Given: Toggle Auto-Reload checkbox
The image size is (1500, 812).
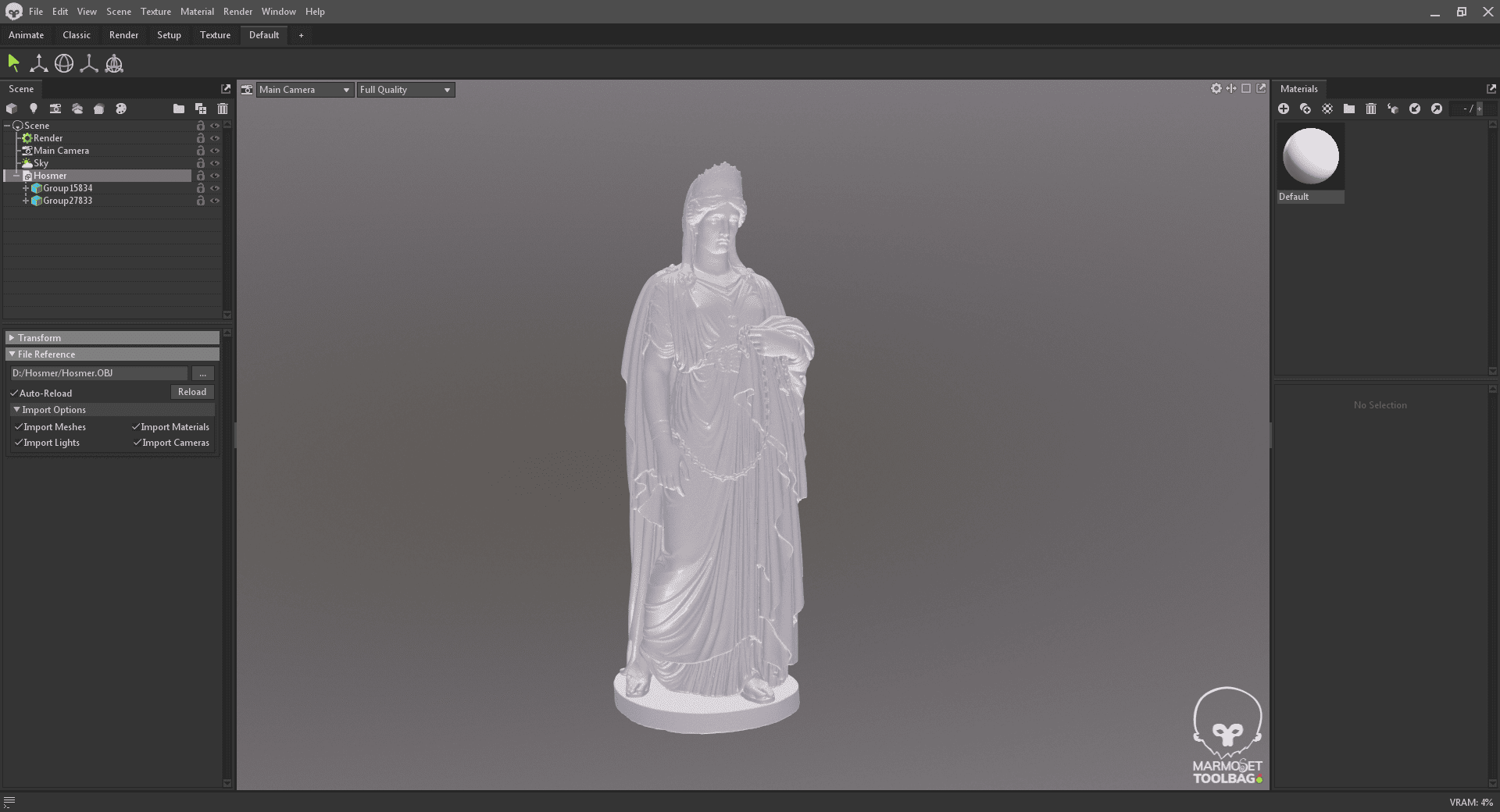Looking at the screenshot, I should tap(14, 394).
